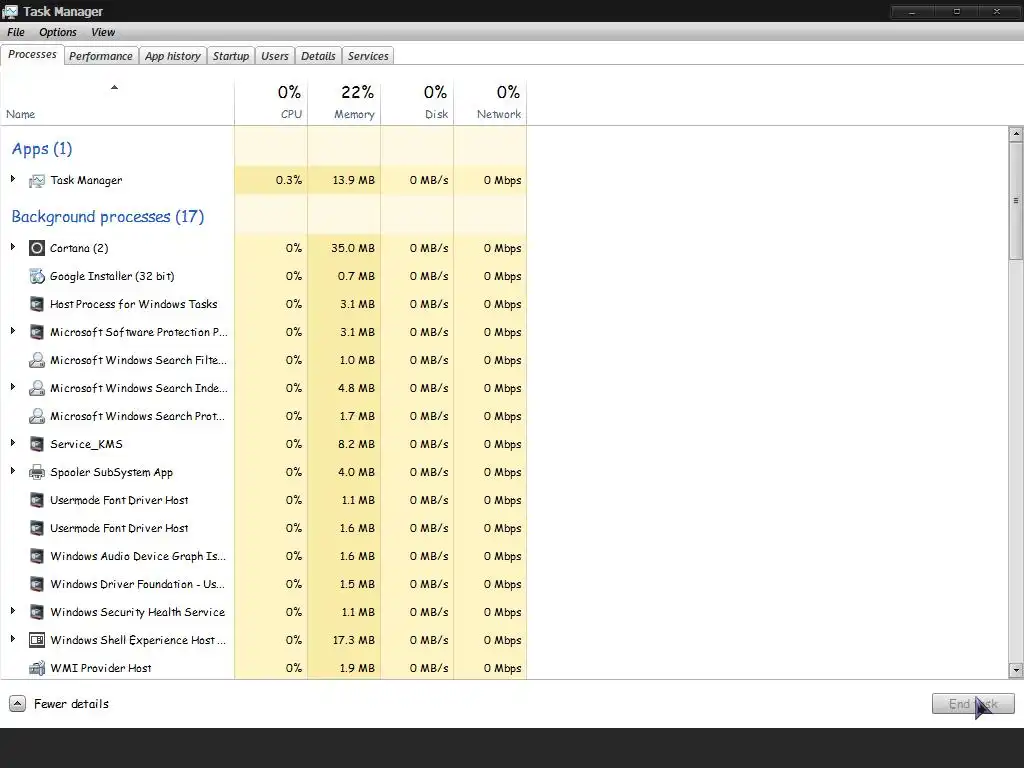Select Windows Audio Device Graph row name

(138, 556)
